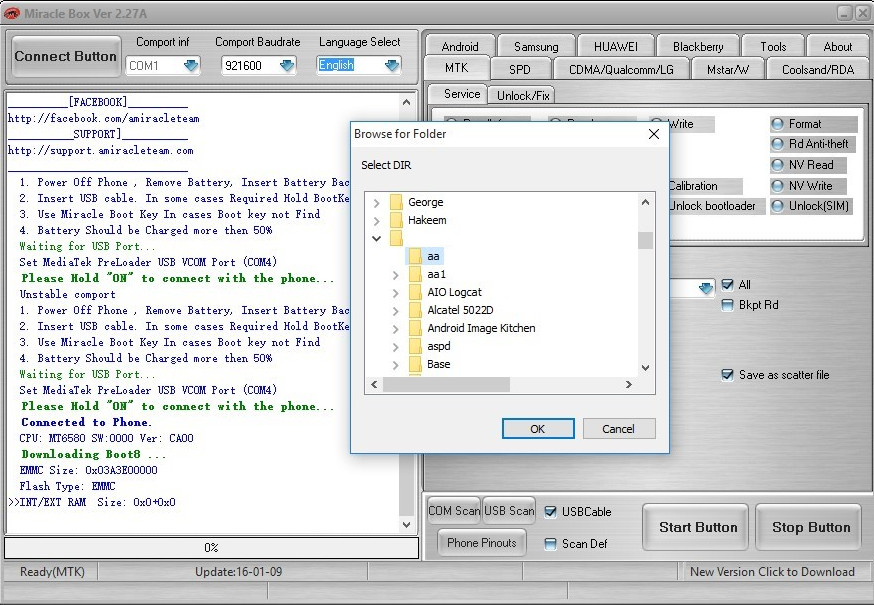Viewport: 874px width, 605px height.
Task: Confirm folder selection with OK
Action: (538, 429)
